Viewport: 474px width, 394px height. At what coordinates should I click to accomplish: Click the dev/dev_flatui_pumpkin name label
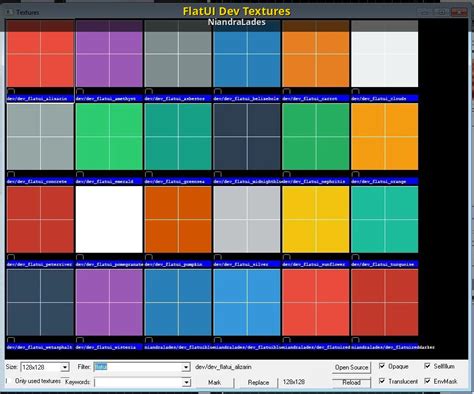(178, 264)
